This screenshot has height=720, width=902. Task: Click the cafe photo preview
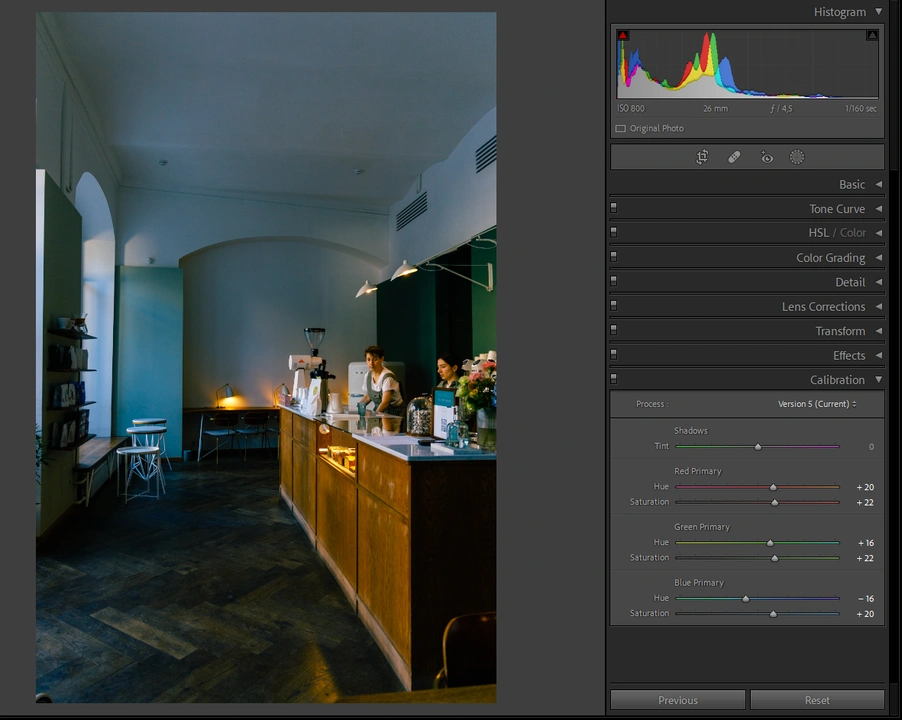266,357
